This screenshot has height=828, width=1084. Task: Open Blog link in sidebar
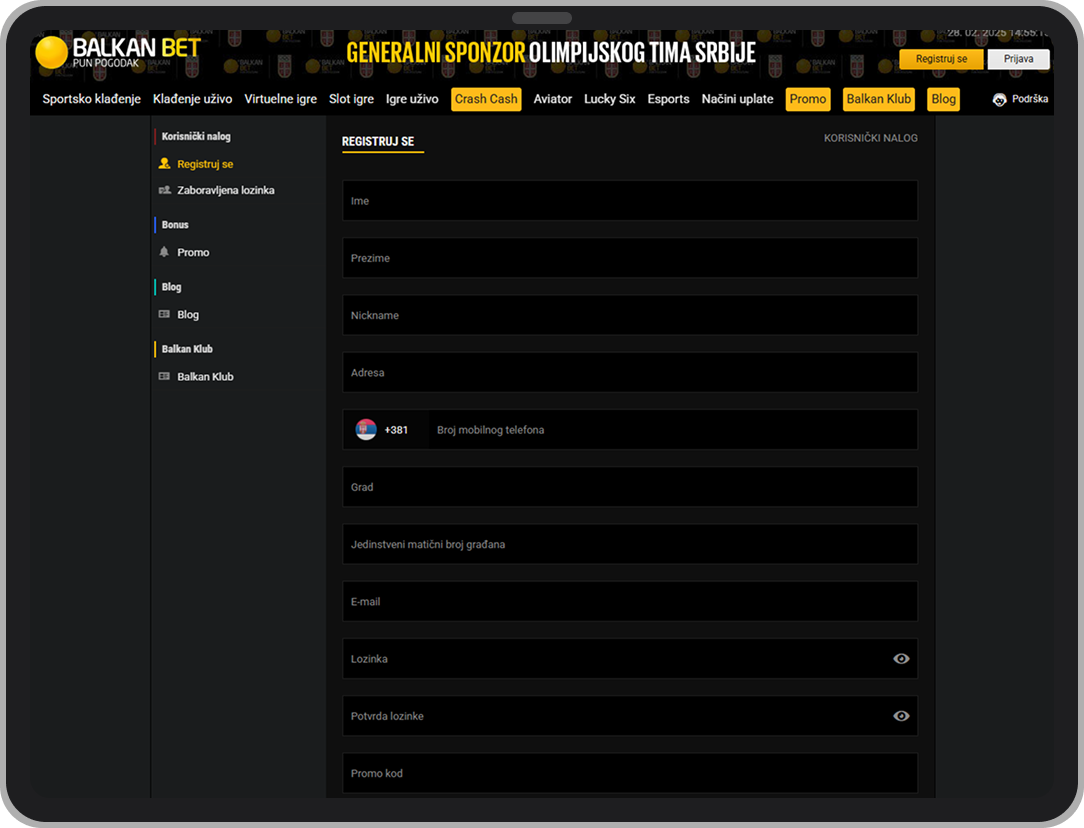point(187,314)
